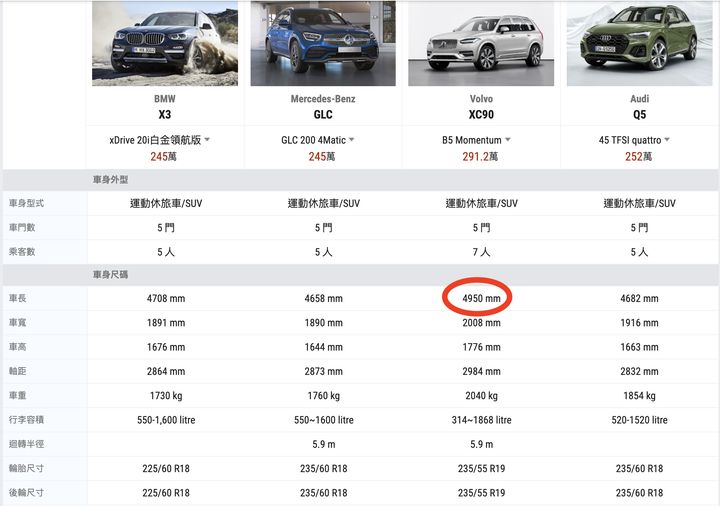Select the 245萬 price under GLC
The image size is (720, 506).
pyautogui.click(x=321, y=157)
